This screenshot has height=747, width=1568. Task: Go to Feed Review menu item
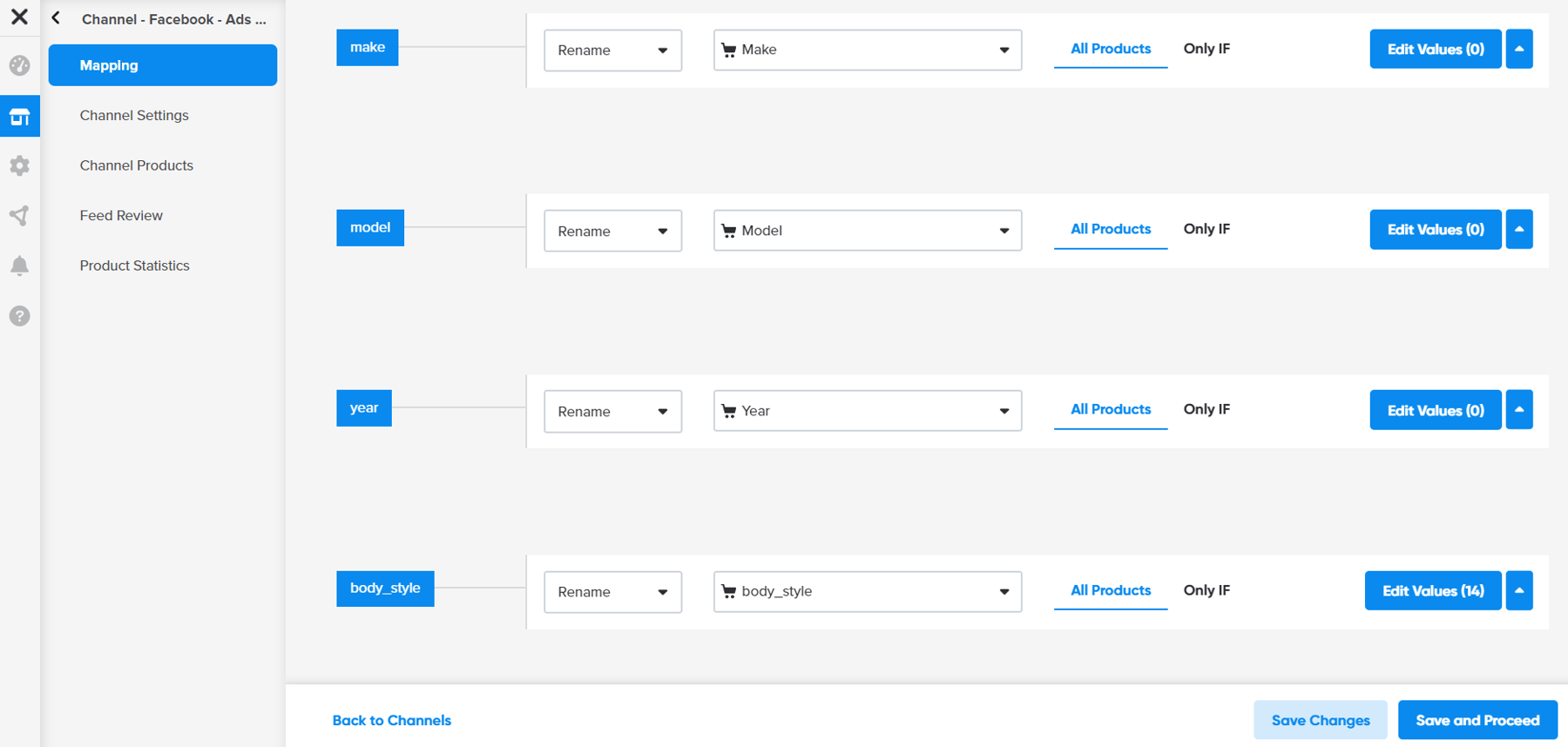[x=121, y=215]
